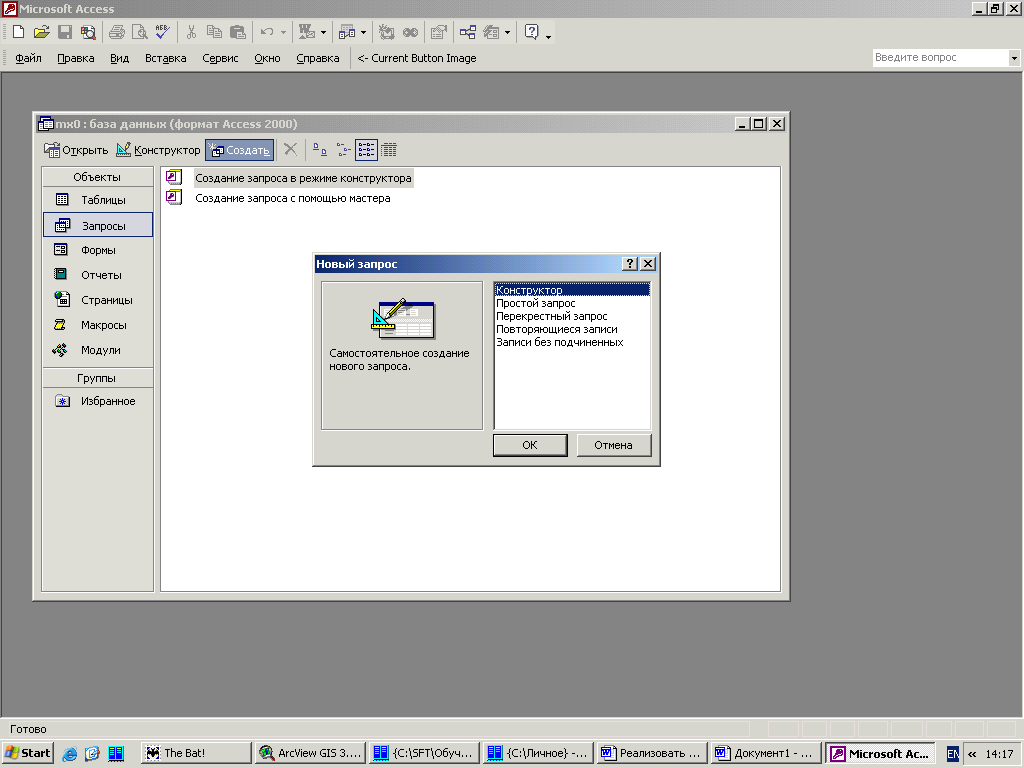This screenshot has height=768, width=1024.
Task: Open the Вставка menu
Action: pos(165,58)
